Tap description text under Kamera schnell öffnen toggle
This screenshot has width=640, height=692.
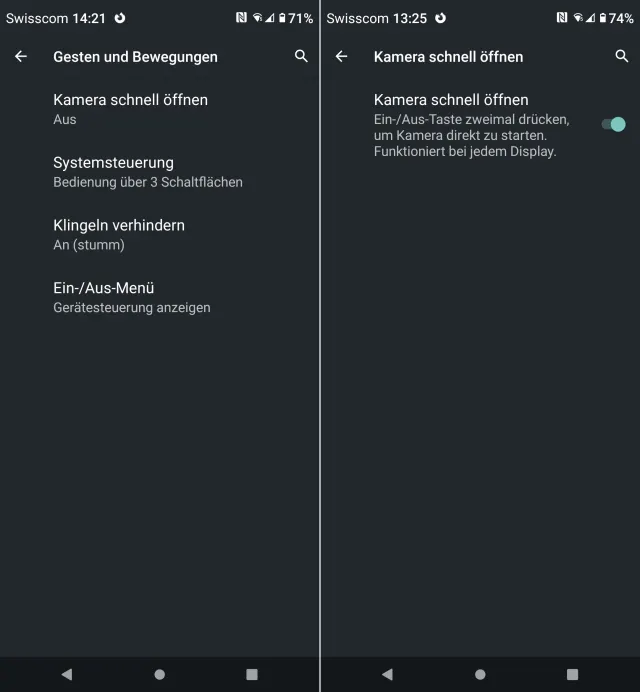(472, 135)
